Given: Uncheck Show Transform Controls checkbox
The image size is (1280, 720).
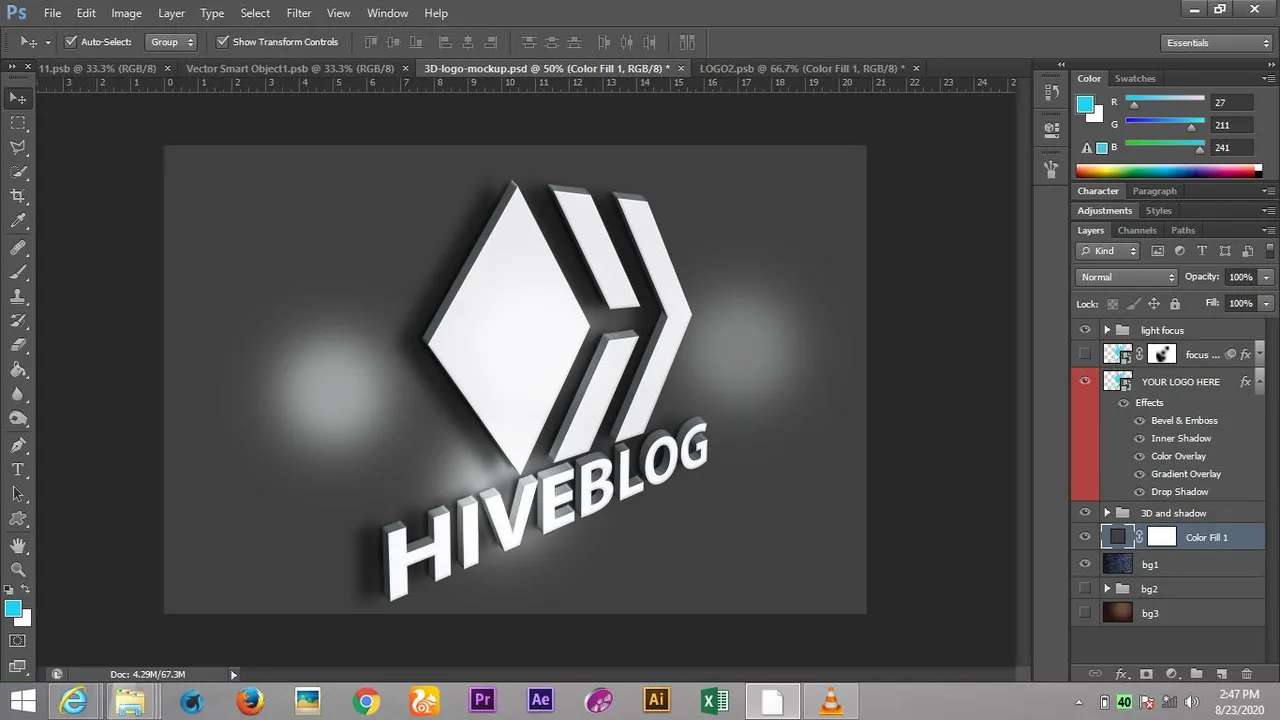Looking at the screenshot, I should pos(222,42).
